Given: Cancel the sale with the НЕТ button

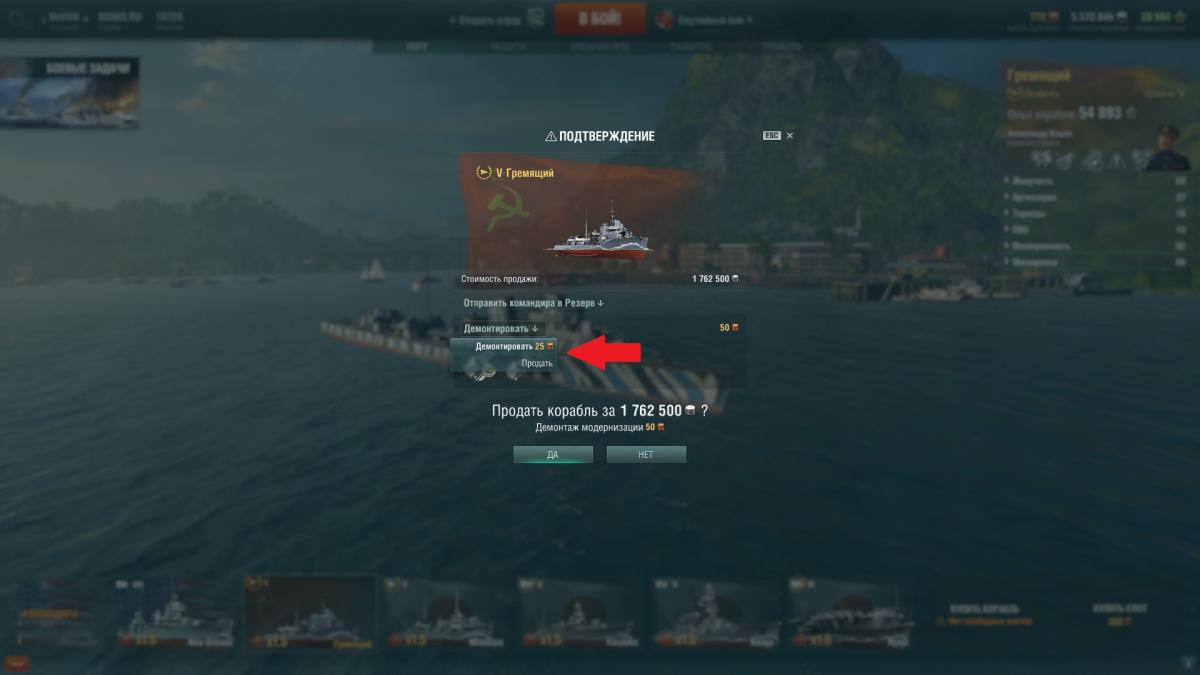Looking at the screenshot, I should point(646,454).
